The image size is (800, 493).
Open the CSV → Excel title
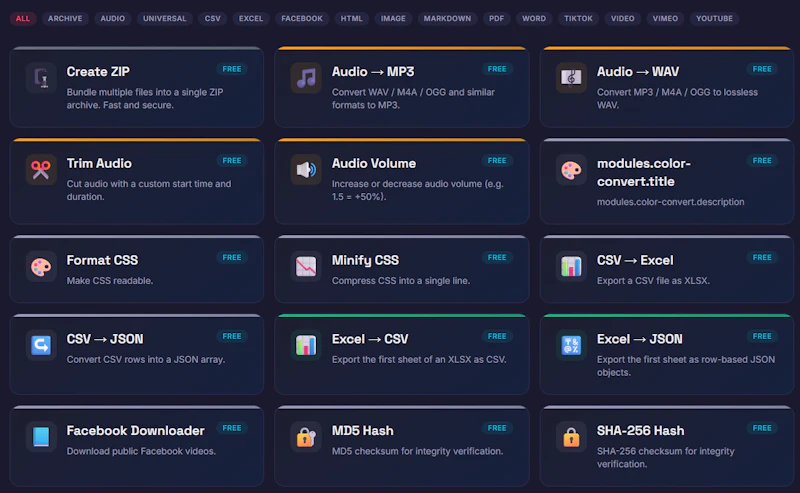(x=635, y=260)
